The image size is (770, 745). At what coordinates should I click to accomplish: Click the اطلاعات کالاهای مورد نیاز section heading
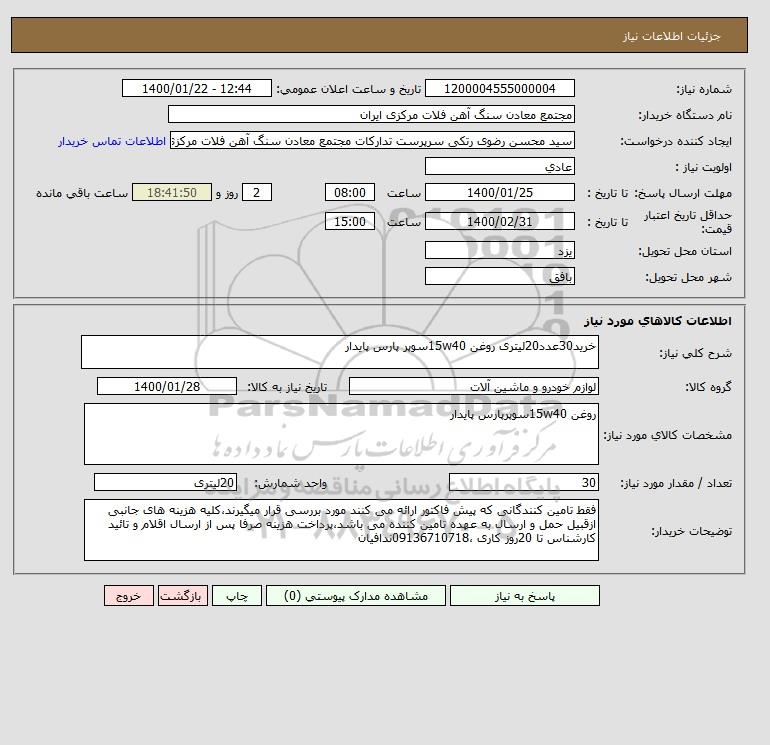(658, 321)
